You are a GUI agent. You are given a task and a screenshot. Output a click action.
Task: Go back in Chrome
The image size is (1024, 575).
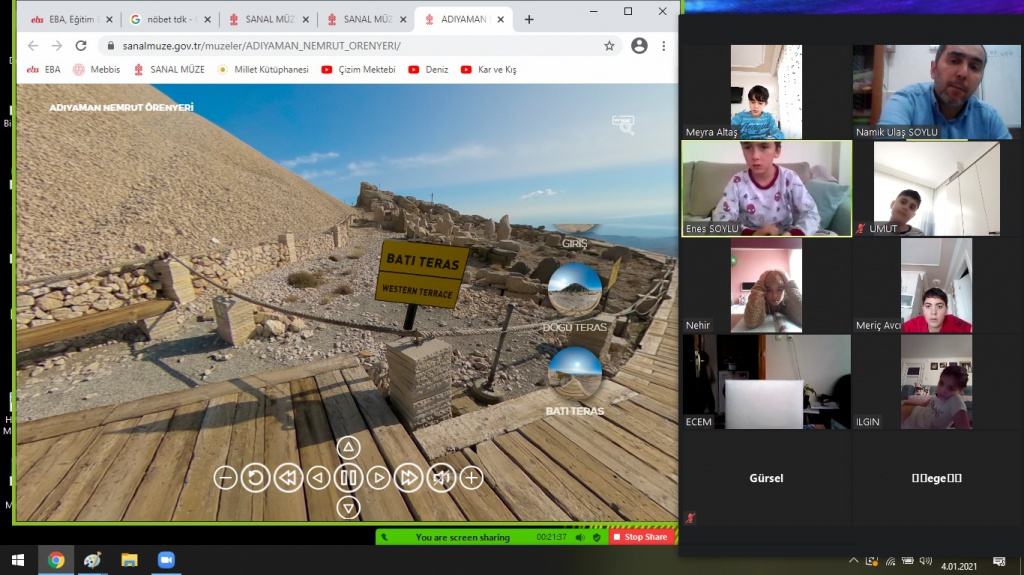coord(33,46)
